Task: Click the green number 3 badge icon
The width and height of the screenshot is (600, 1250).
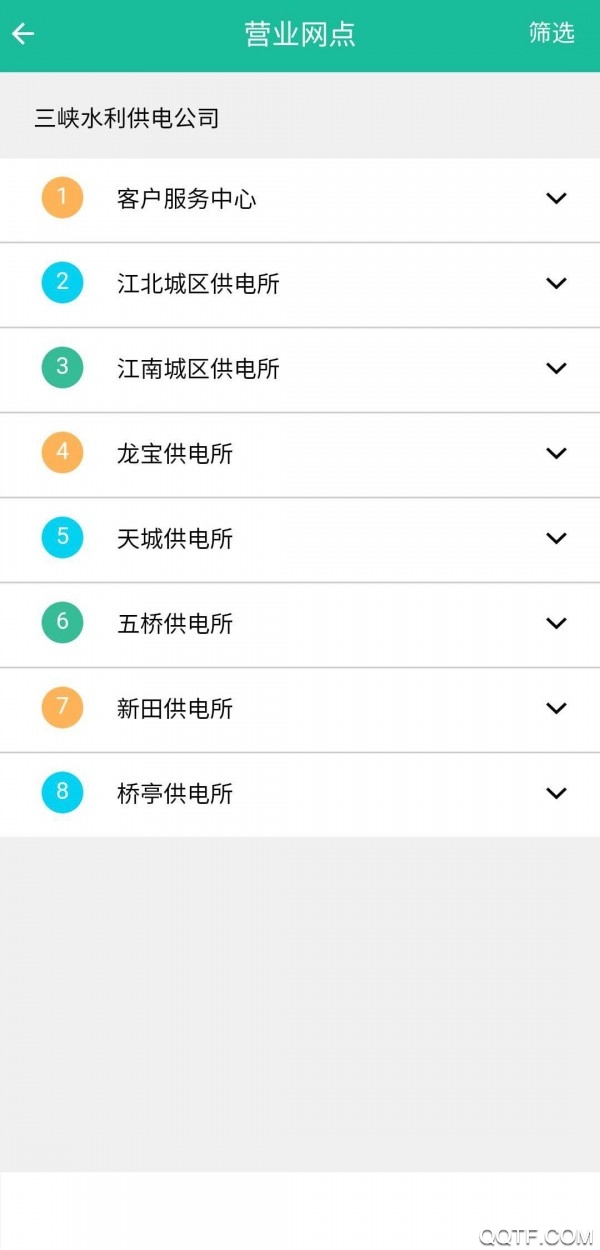Action: coord(61,368)
